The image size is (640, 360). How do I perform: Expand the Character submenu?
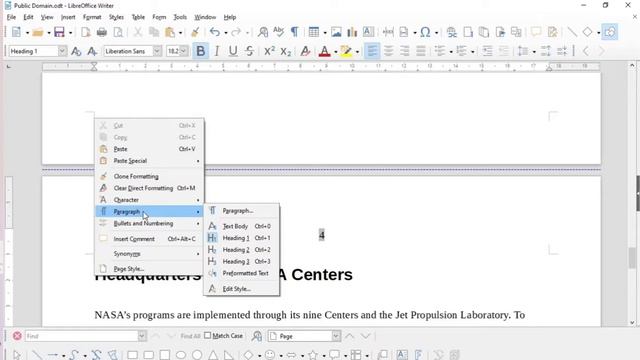(149, 200)
